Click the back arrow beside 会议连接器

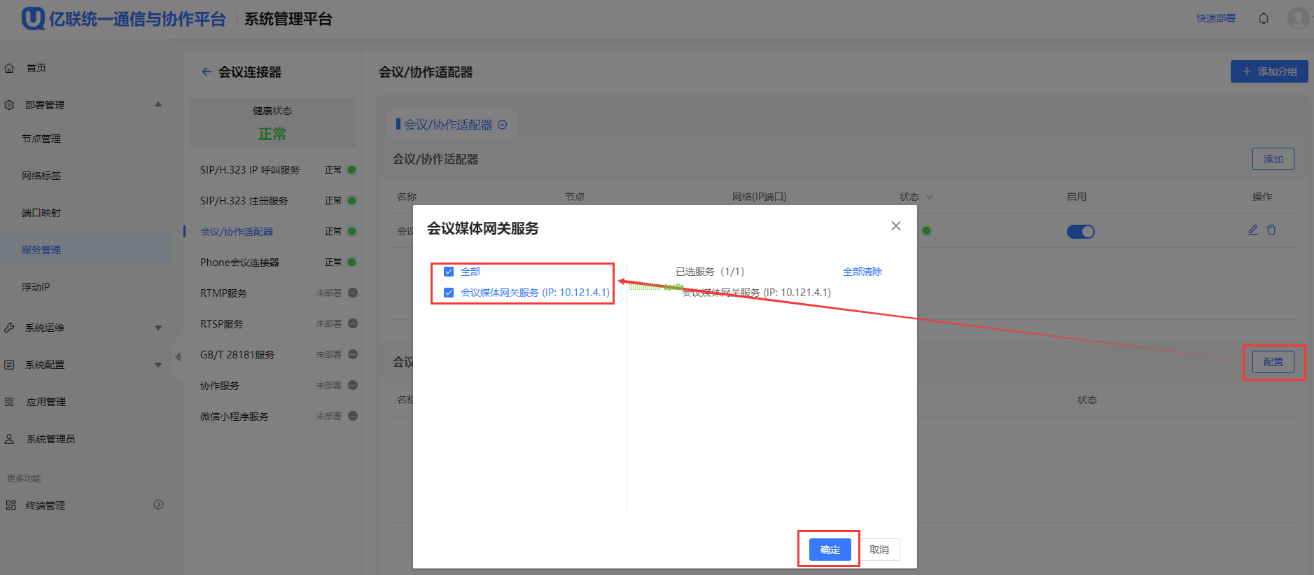pos(206,72)
